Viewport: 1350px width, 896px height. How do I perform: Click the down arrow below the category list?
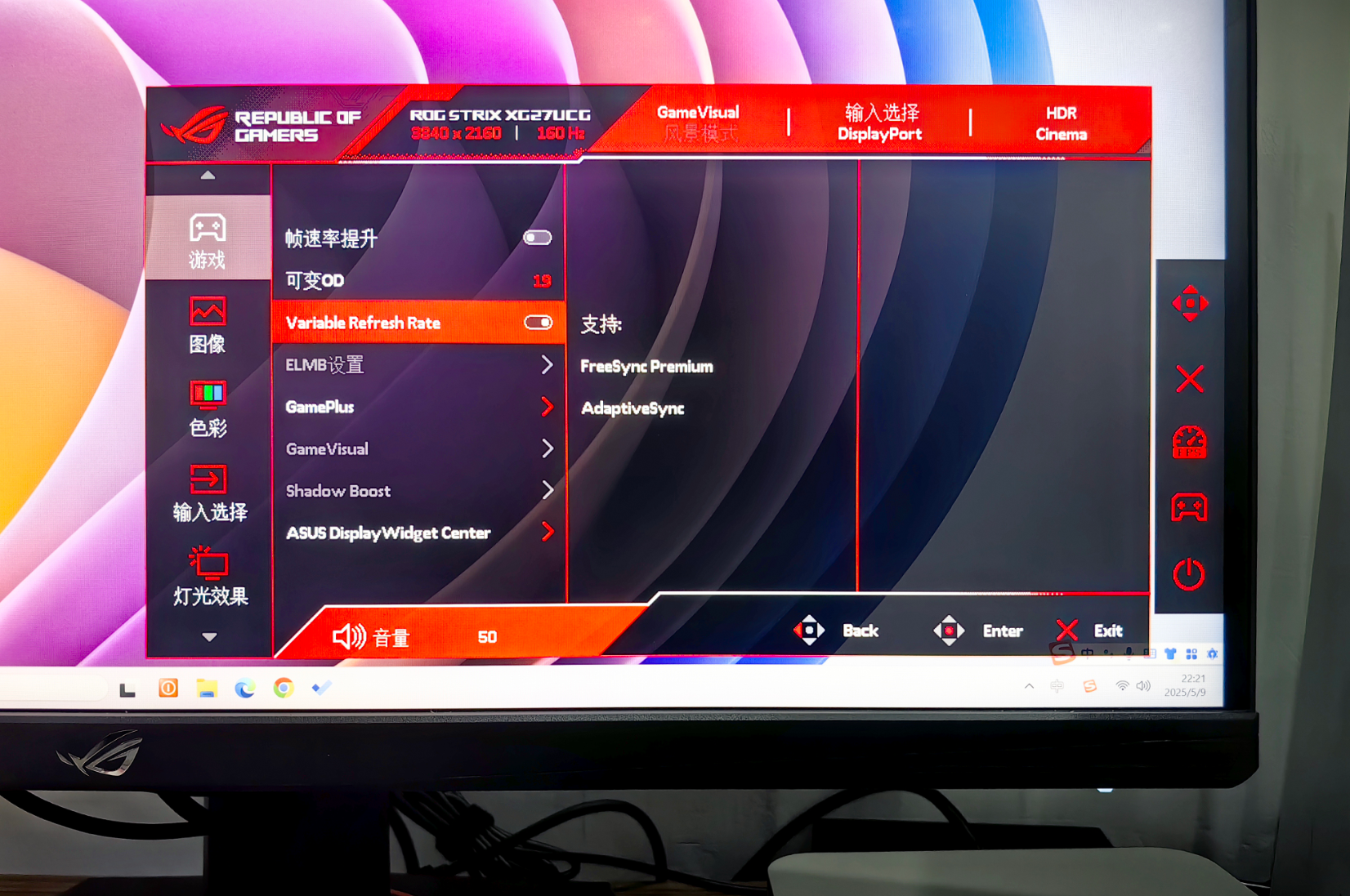pos(209,636)
